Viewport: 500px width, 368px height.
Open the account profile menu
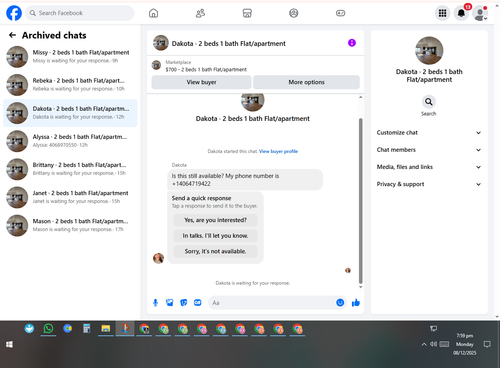pos(480,13)
